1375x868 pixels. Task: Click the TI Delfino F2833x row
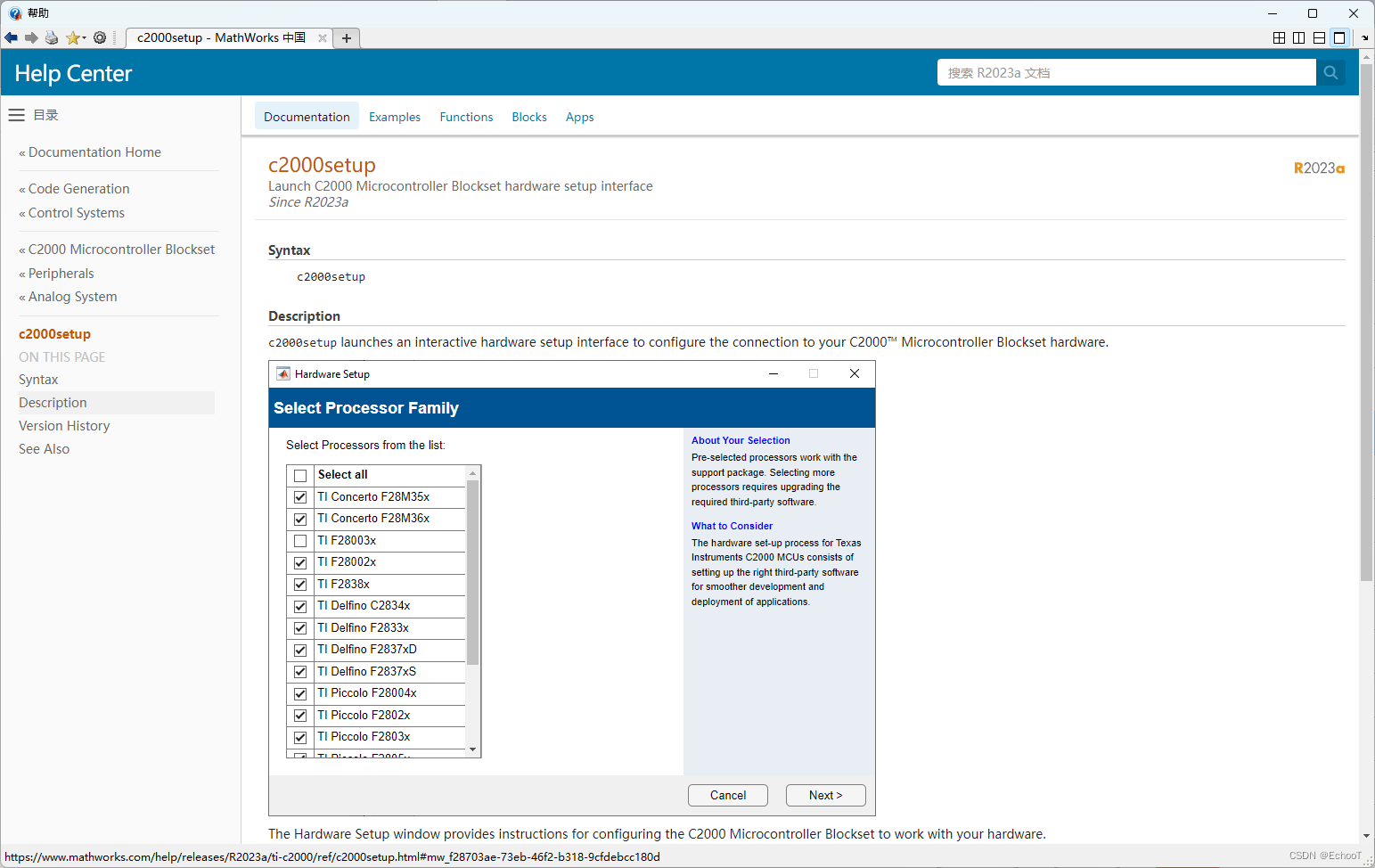click(376, 628)
